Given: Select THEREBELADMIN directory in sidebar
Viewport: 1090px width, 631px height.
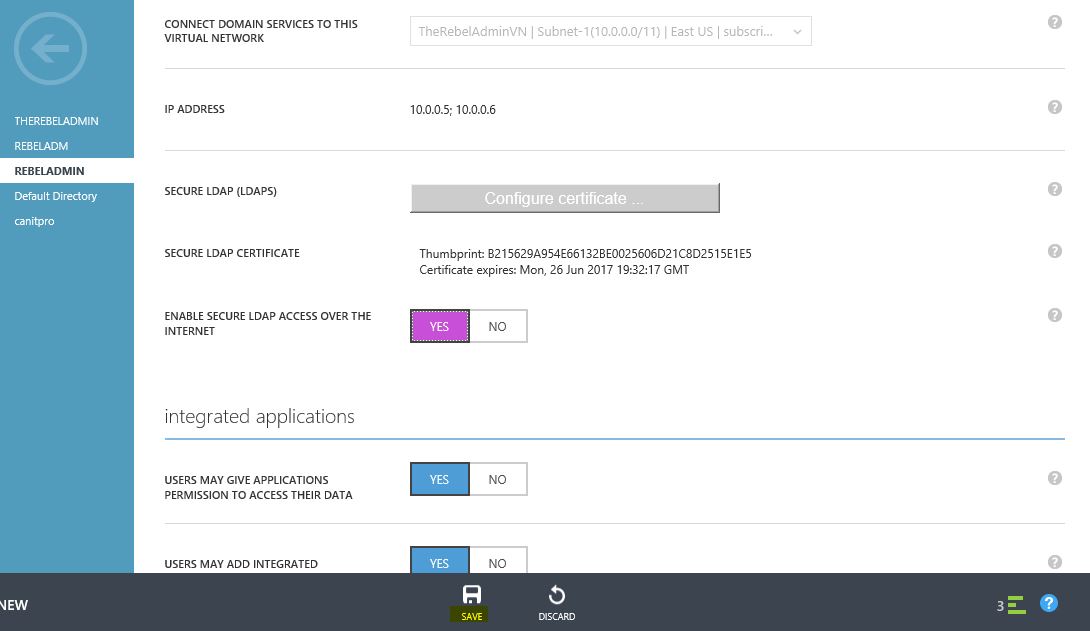Looking at the screenshot, I should (56, 121).
